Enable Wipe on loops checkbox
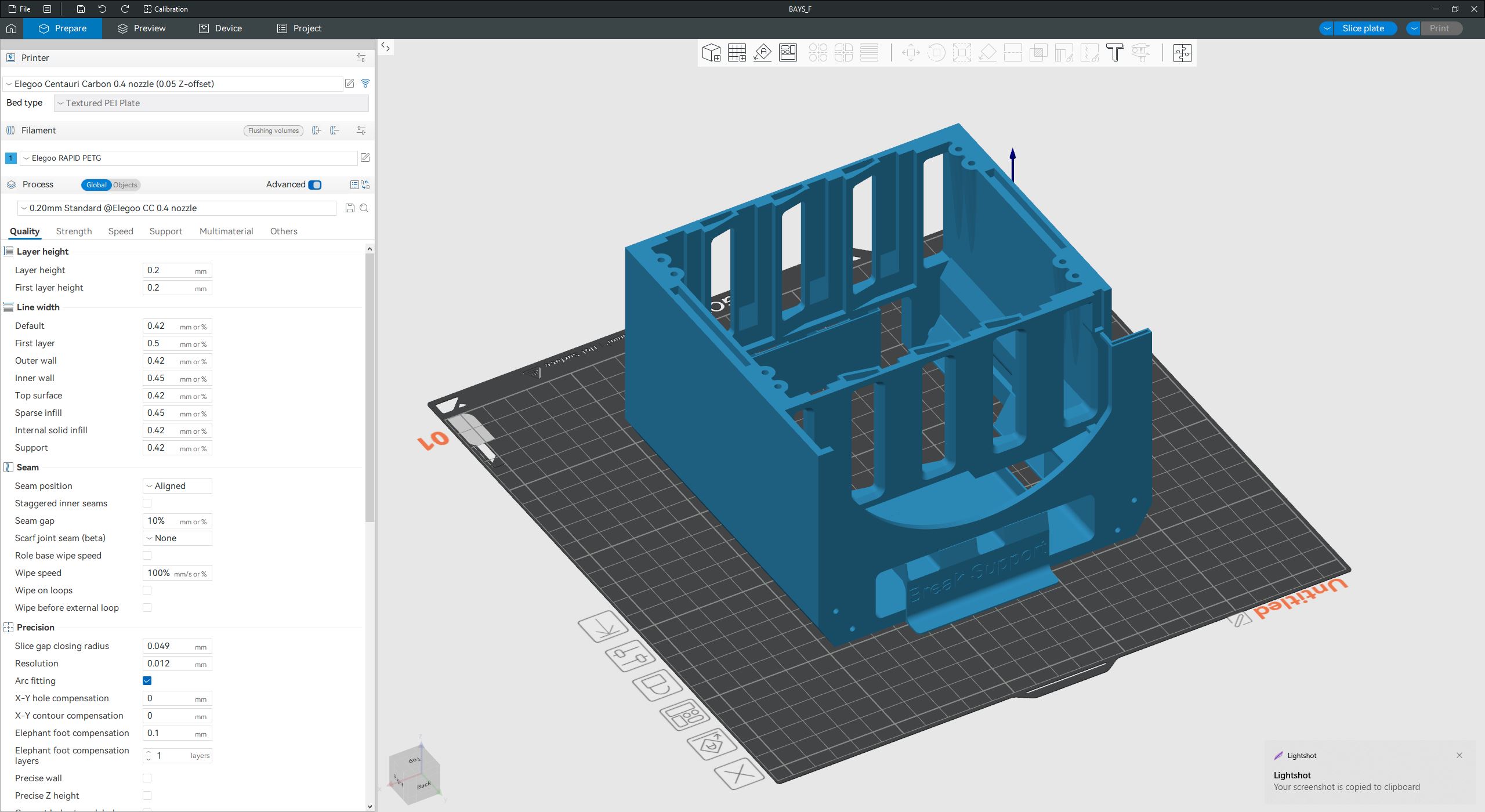 147,590
